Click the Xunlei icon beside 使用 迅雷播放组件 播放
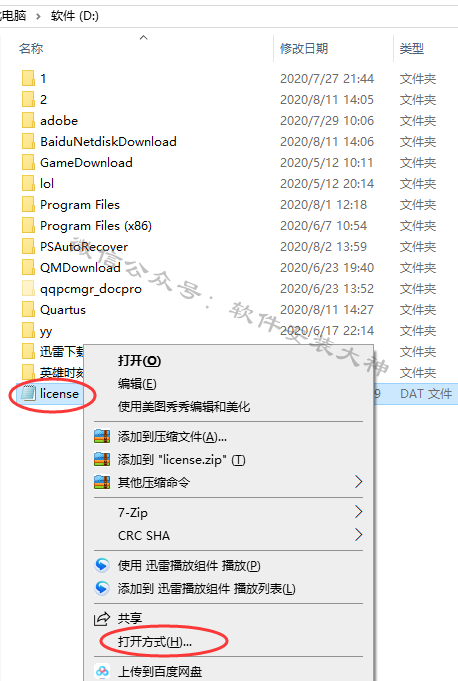The height and width of the screenshot is (681, 458). 102,565
